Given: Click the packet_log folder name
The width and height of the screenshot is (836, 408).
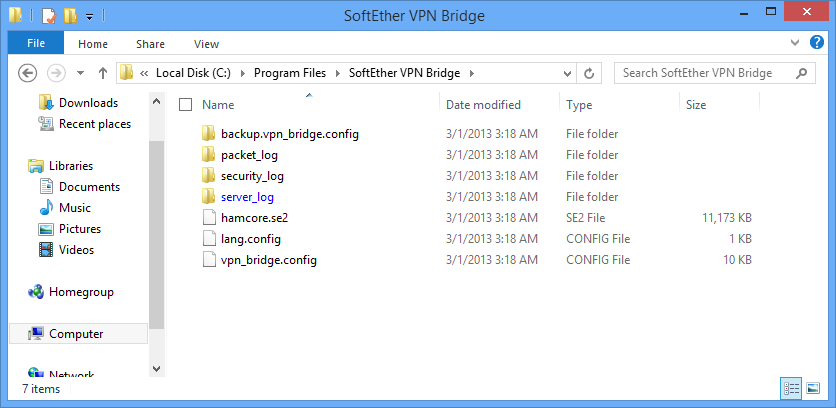Looking at the screenshot, I should click(x=249, y=155).
